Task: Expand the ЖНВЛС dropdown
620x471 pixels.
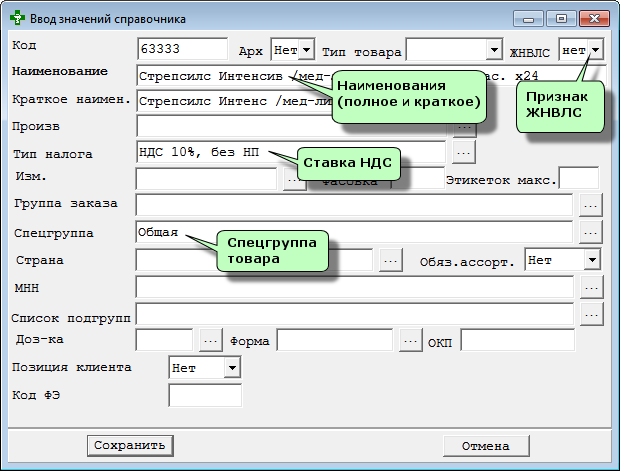Action: tap(595, 50)
